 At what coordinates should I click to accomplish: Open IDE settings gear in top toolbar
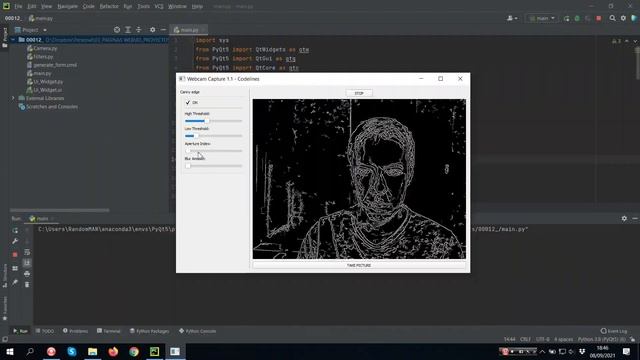[x=623, y=18]
